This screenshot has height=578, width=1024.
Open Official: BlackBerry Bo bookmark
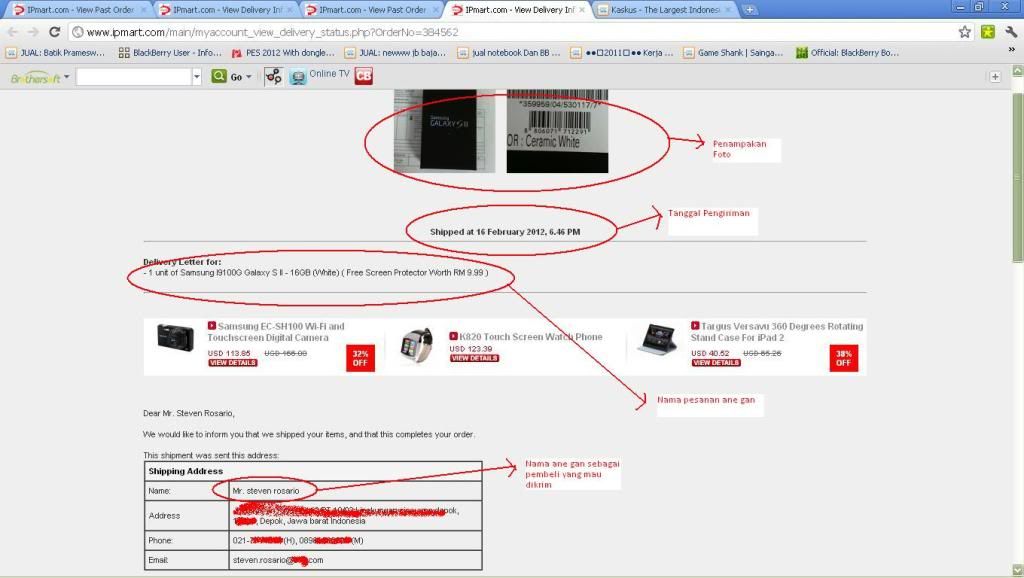pos(847,53)
